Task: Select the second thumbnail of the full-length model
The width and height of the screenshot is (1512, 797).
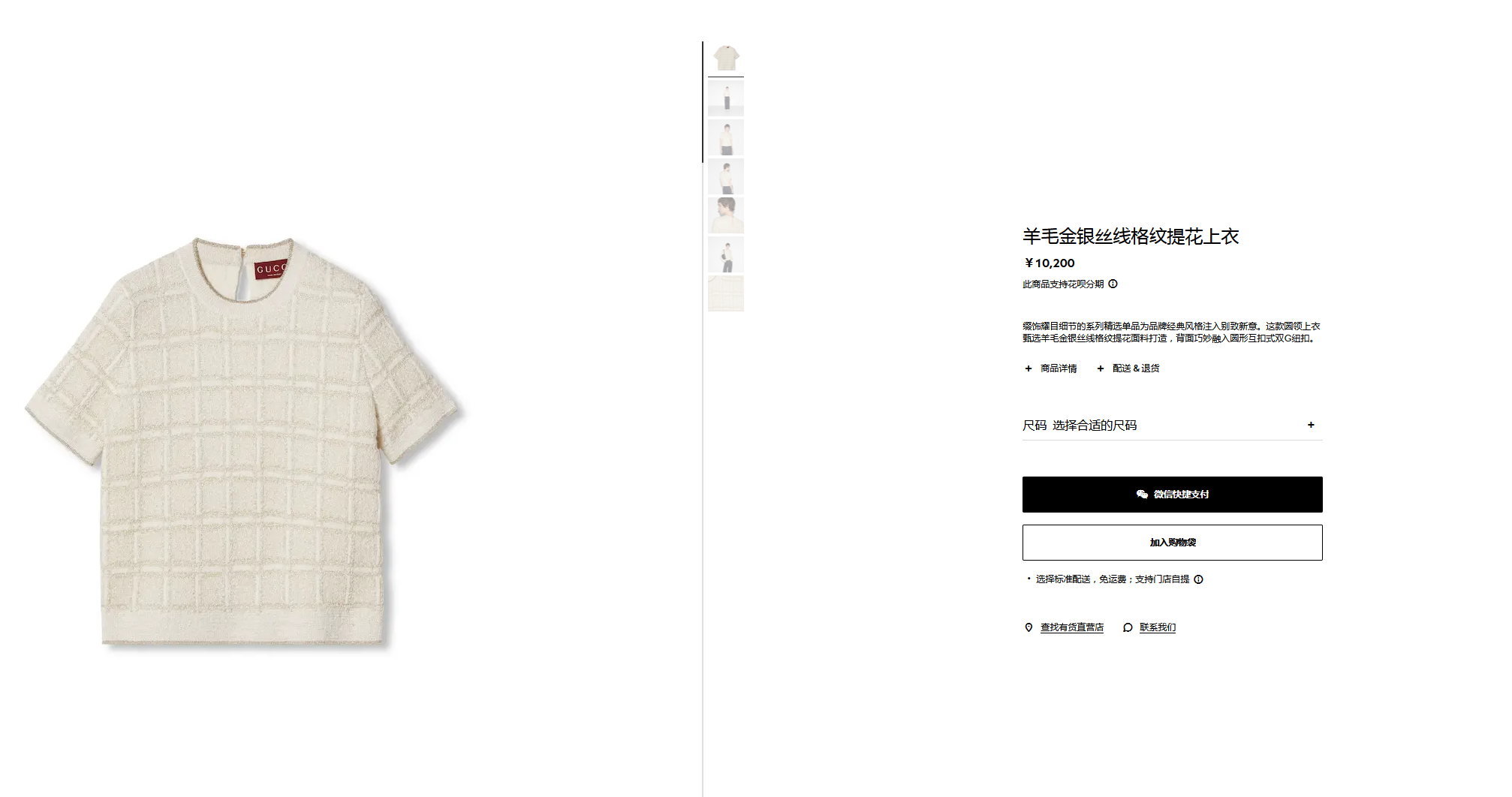Action: point(726,98)
